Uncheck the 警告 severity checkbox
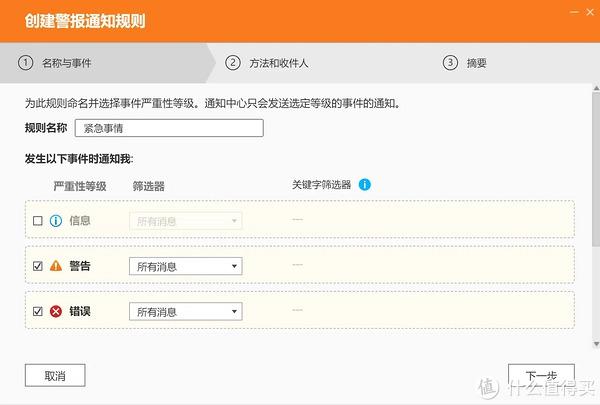 click(38, 266)
